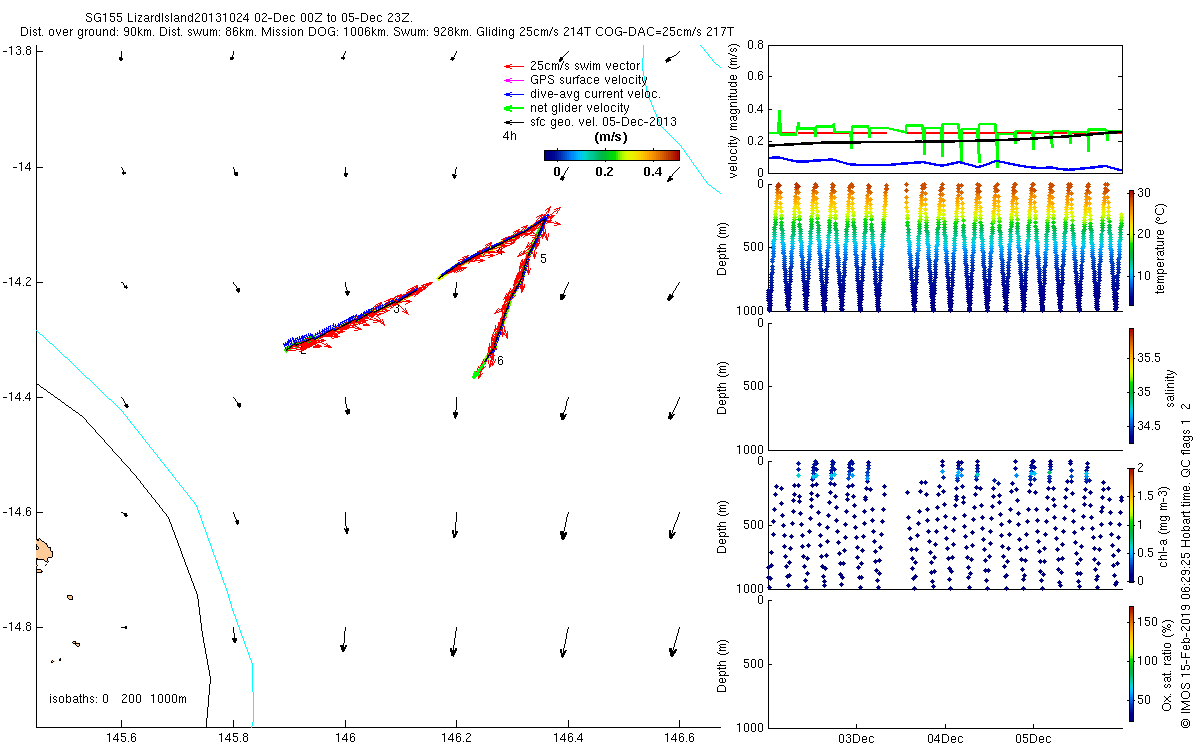Screen dimensions: 1200x750
Task: Click the green net glider velocity legend arrow
Action: coord(512,109)
